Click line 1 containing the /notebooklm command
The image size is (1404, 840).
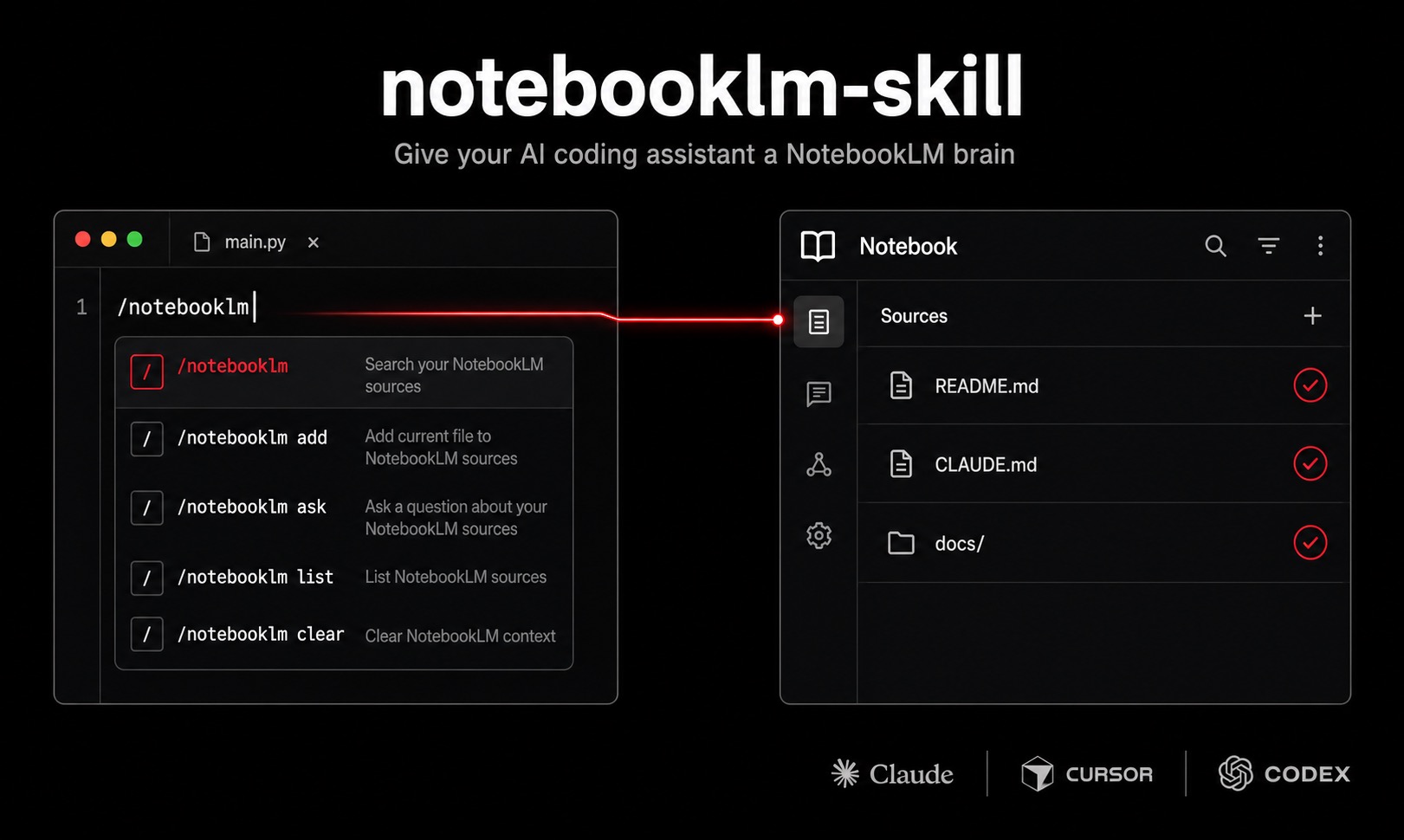point(185,307)
